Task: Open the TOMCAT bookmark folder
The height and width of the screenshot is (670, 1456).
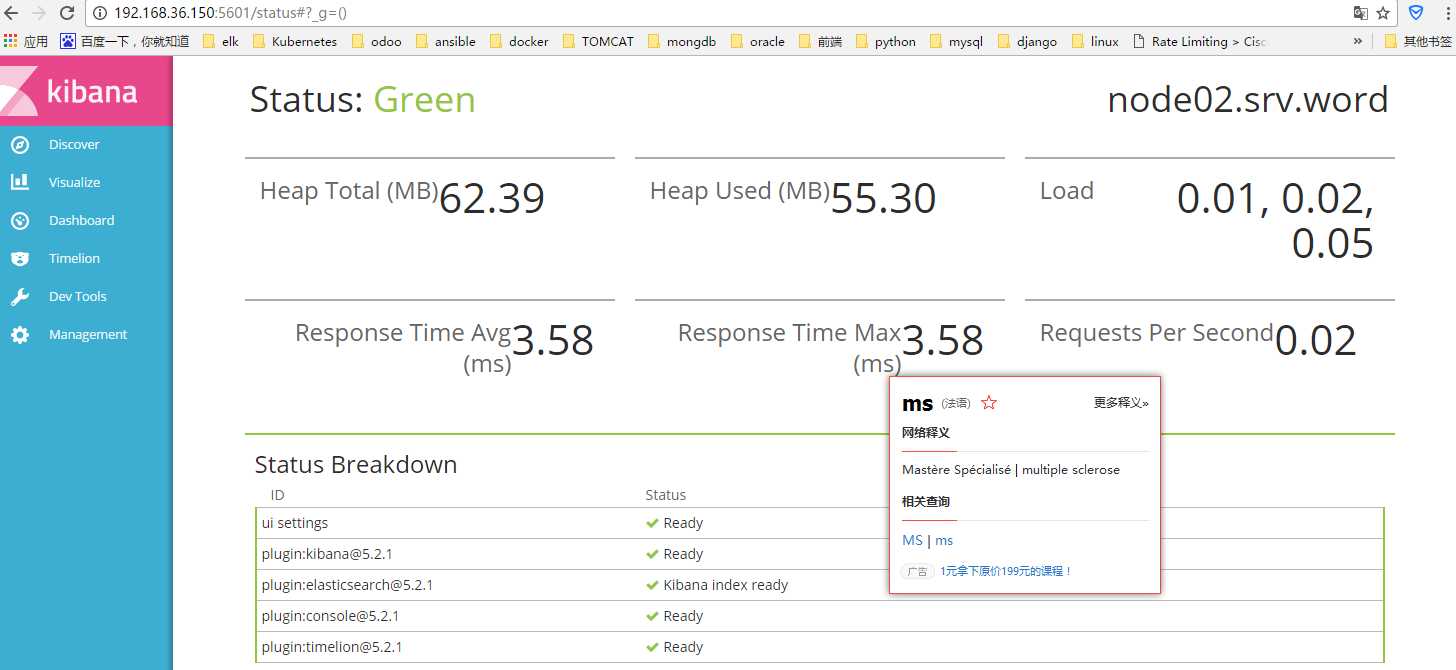Action: coord(597,41)
